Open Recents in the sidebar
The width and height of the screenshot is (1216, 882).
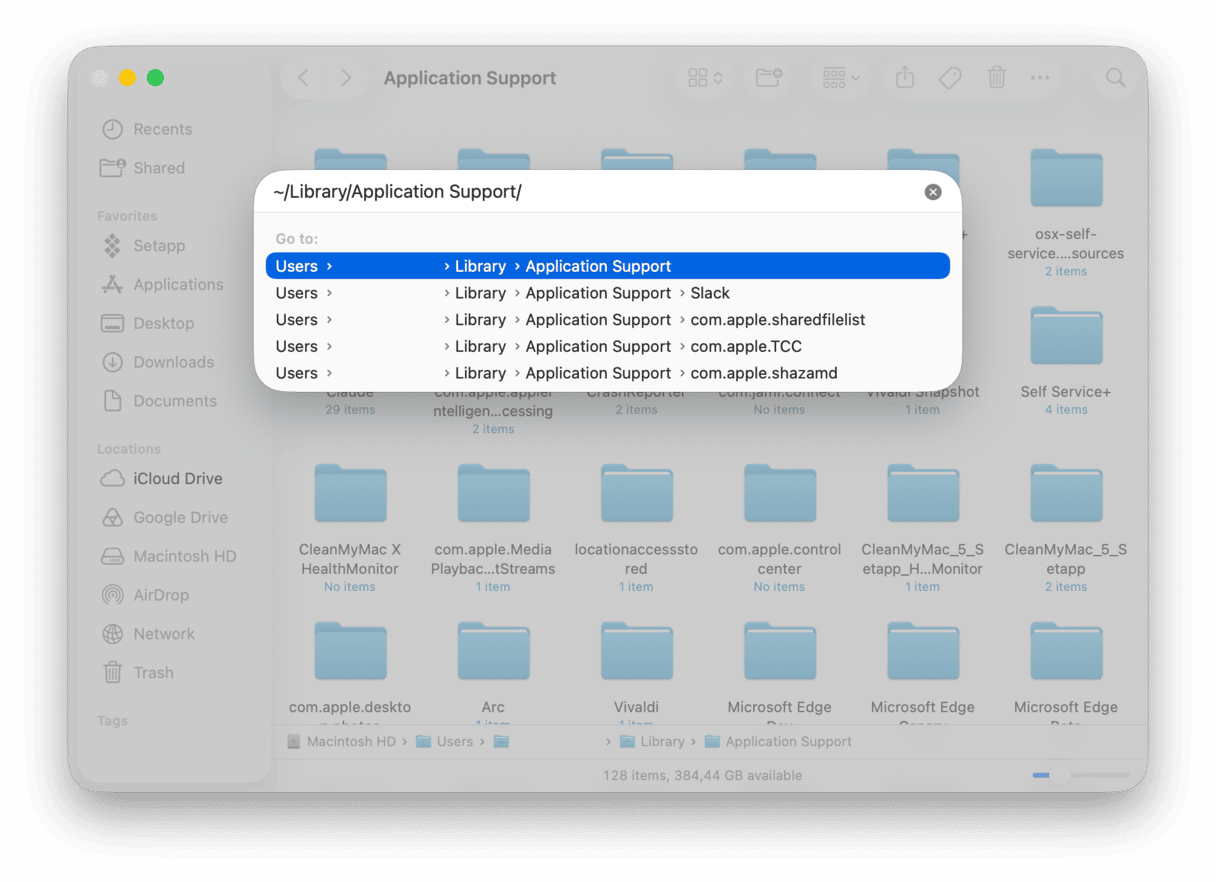tap(148, 129)
